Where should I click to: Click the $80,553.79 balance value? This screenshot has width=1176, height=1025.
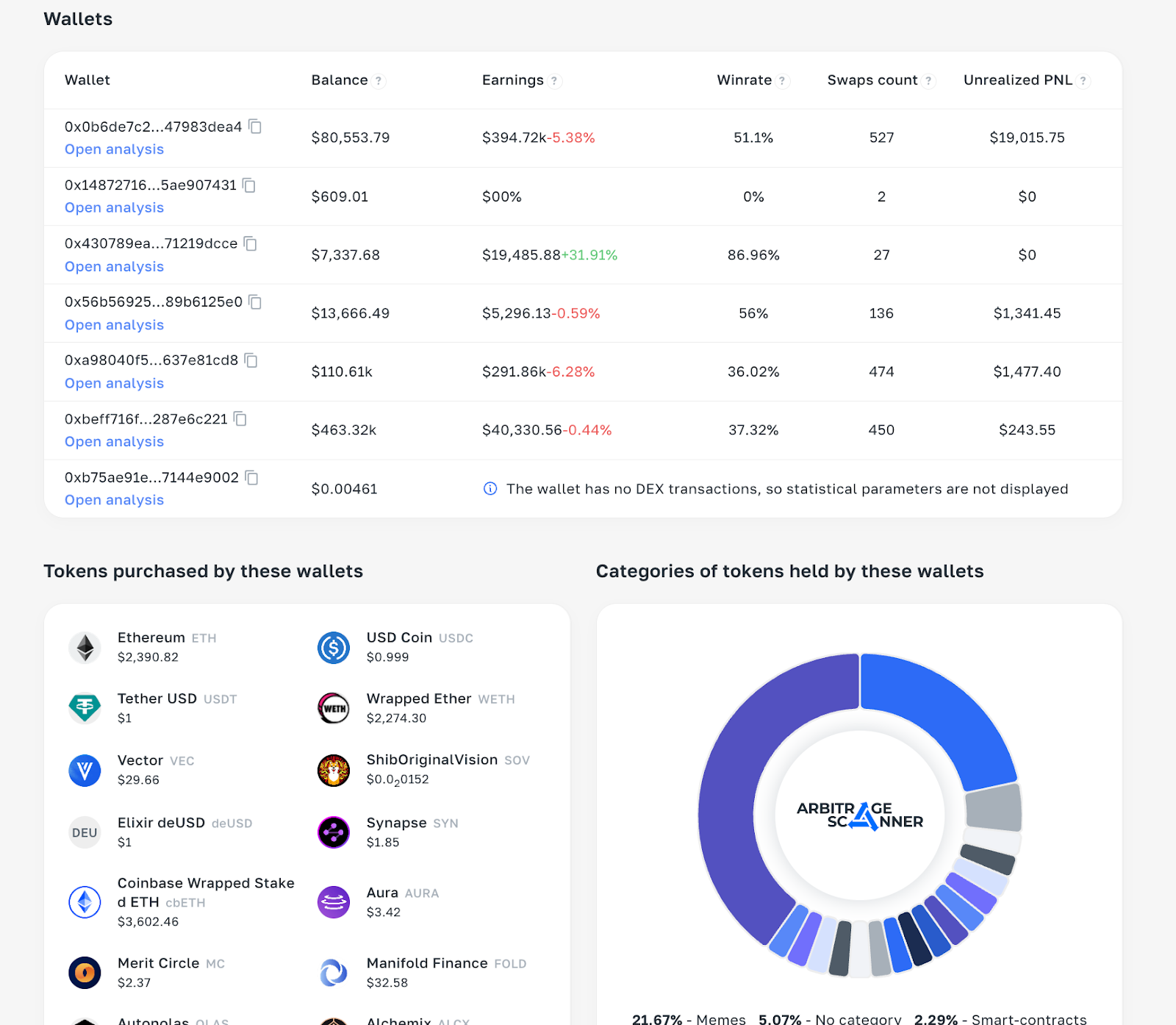[x=351, y=137]
